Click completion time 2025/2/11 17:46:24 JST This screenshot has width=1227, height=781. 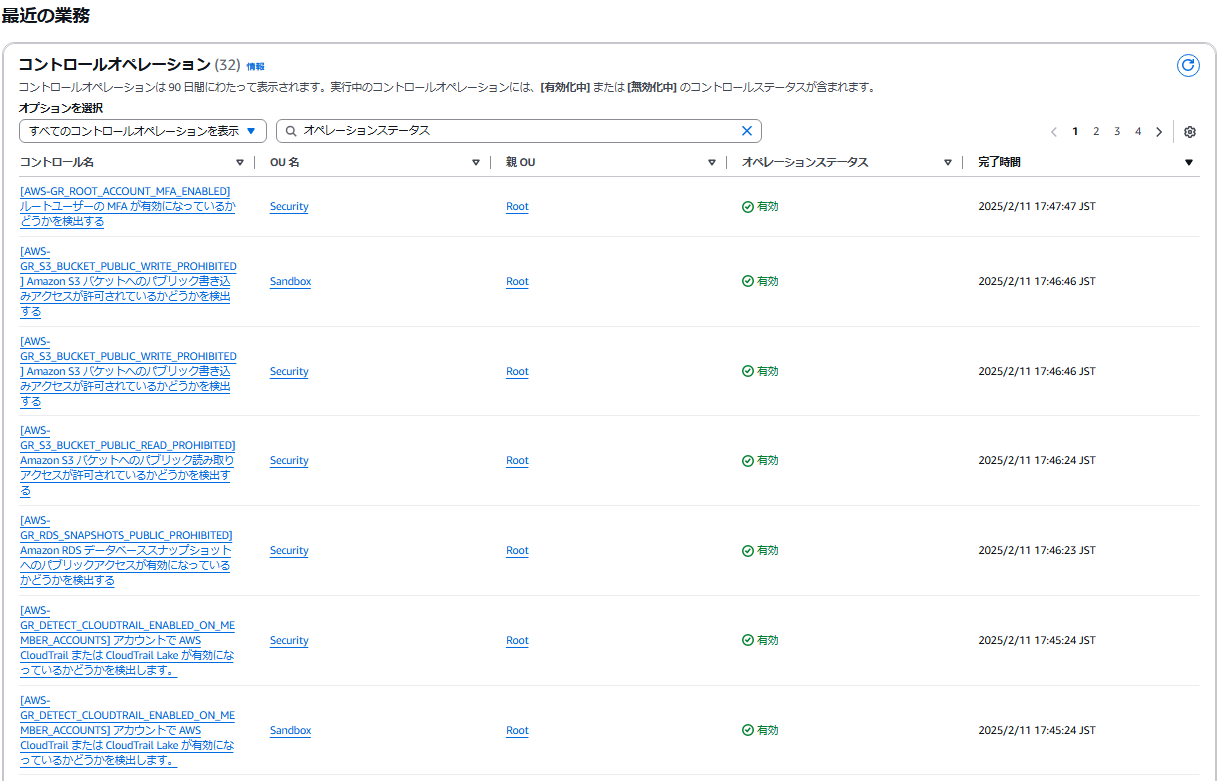pos(1037,461)
